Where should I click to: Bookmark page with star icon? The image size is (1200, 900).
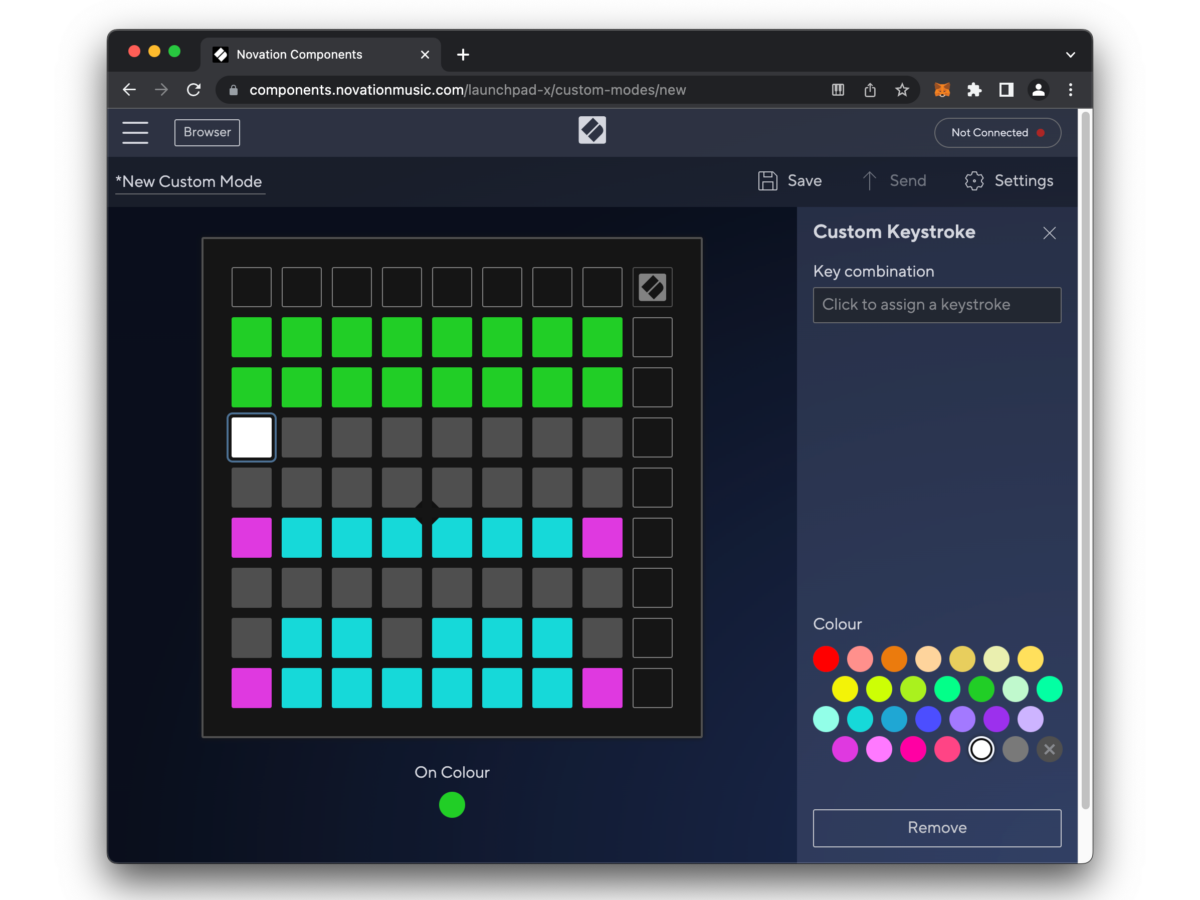coord(902,90)
